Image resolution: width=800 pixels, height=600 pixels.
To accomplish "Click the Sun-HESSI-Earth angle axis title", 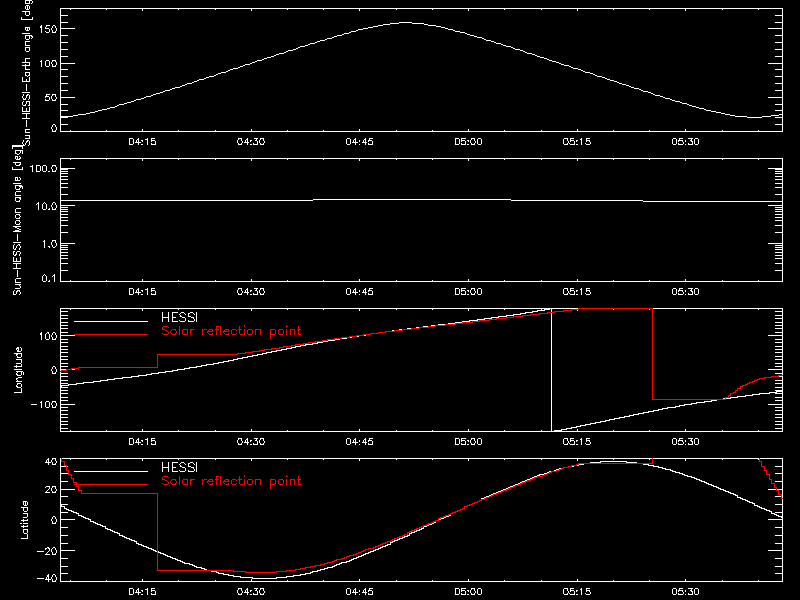I will coord(27,73).
